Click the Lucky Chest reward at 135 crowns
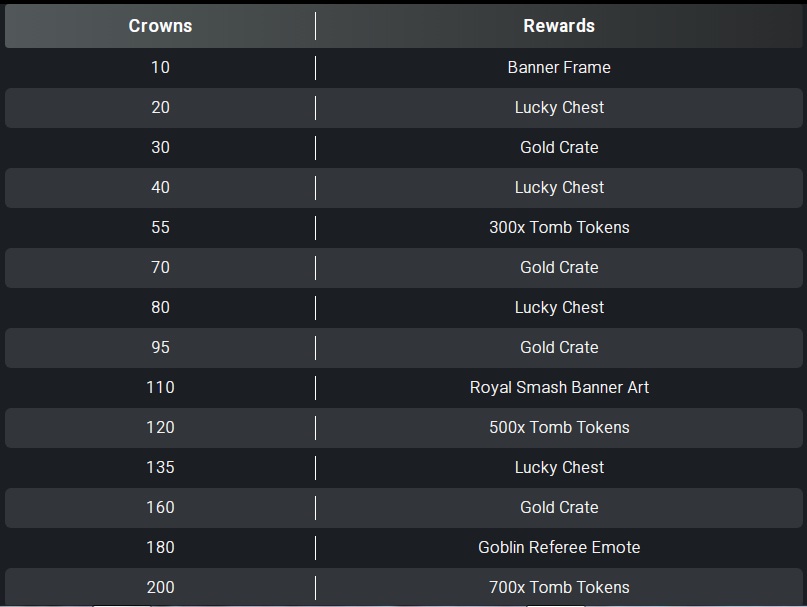This screenshot has height=607, width=807. [x=559, y=467]
